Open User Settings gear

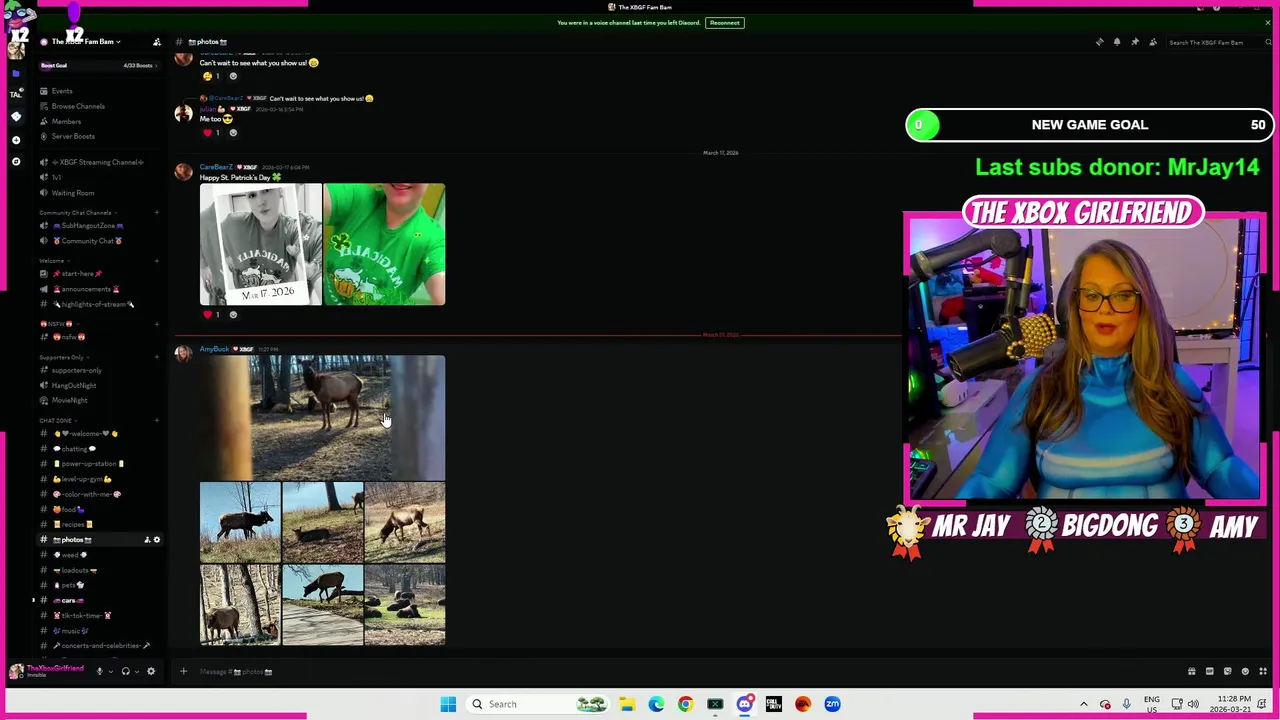[x=151, y=671]
